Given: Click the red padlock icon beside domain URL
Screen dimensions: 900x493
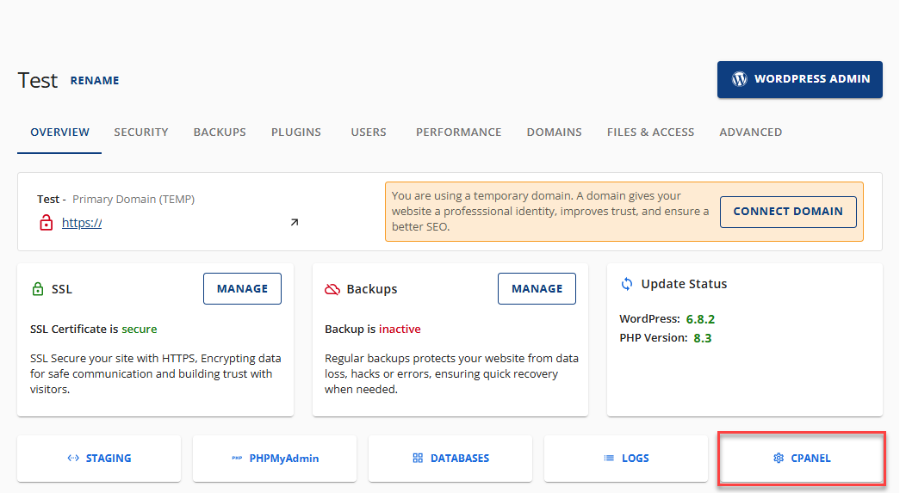Looking at the screenshot, I should point(45,222).
